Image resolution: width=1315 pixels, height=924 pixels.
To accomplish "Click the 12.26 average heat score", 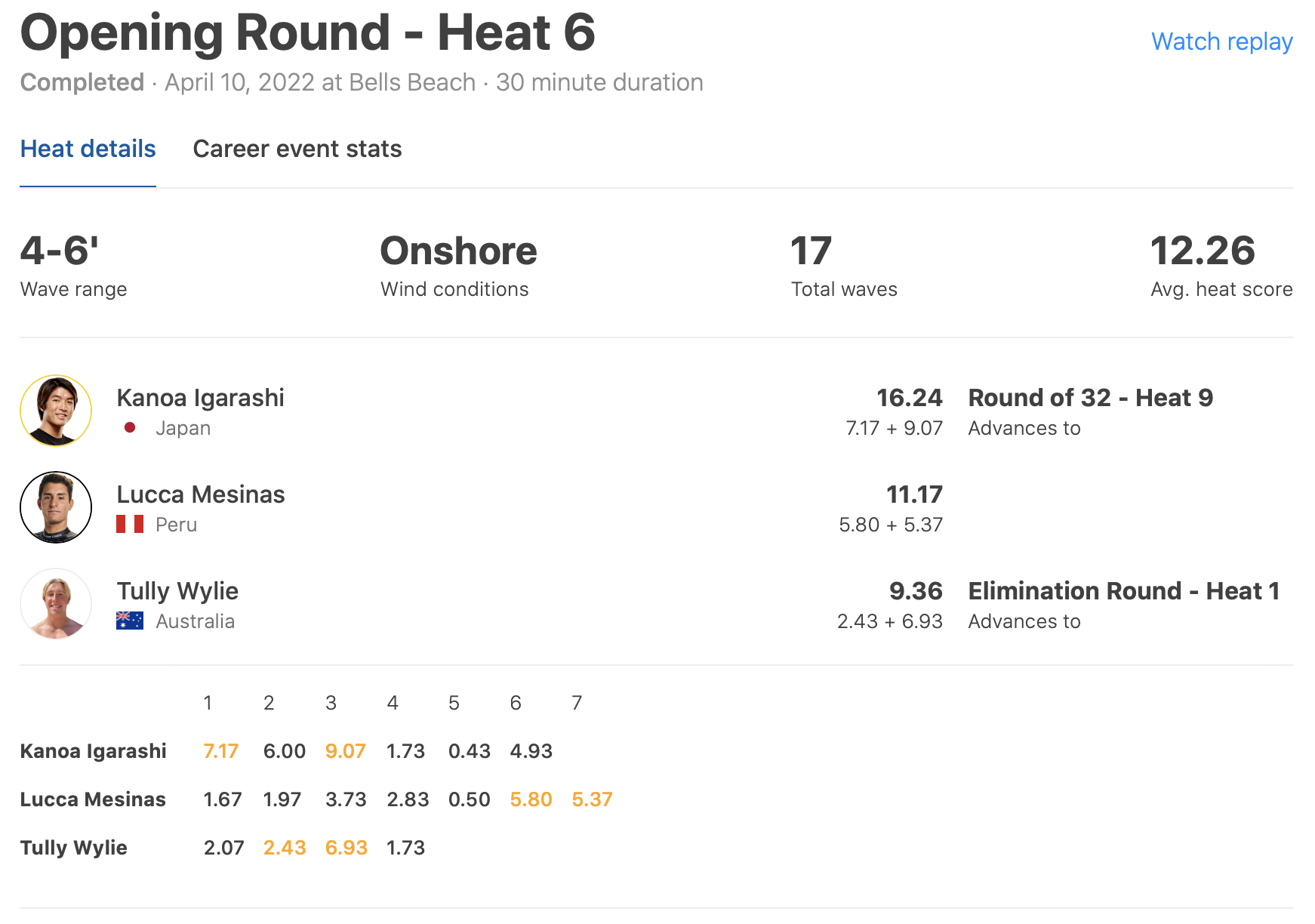I will point(1202,251).
